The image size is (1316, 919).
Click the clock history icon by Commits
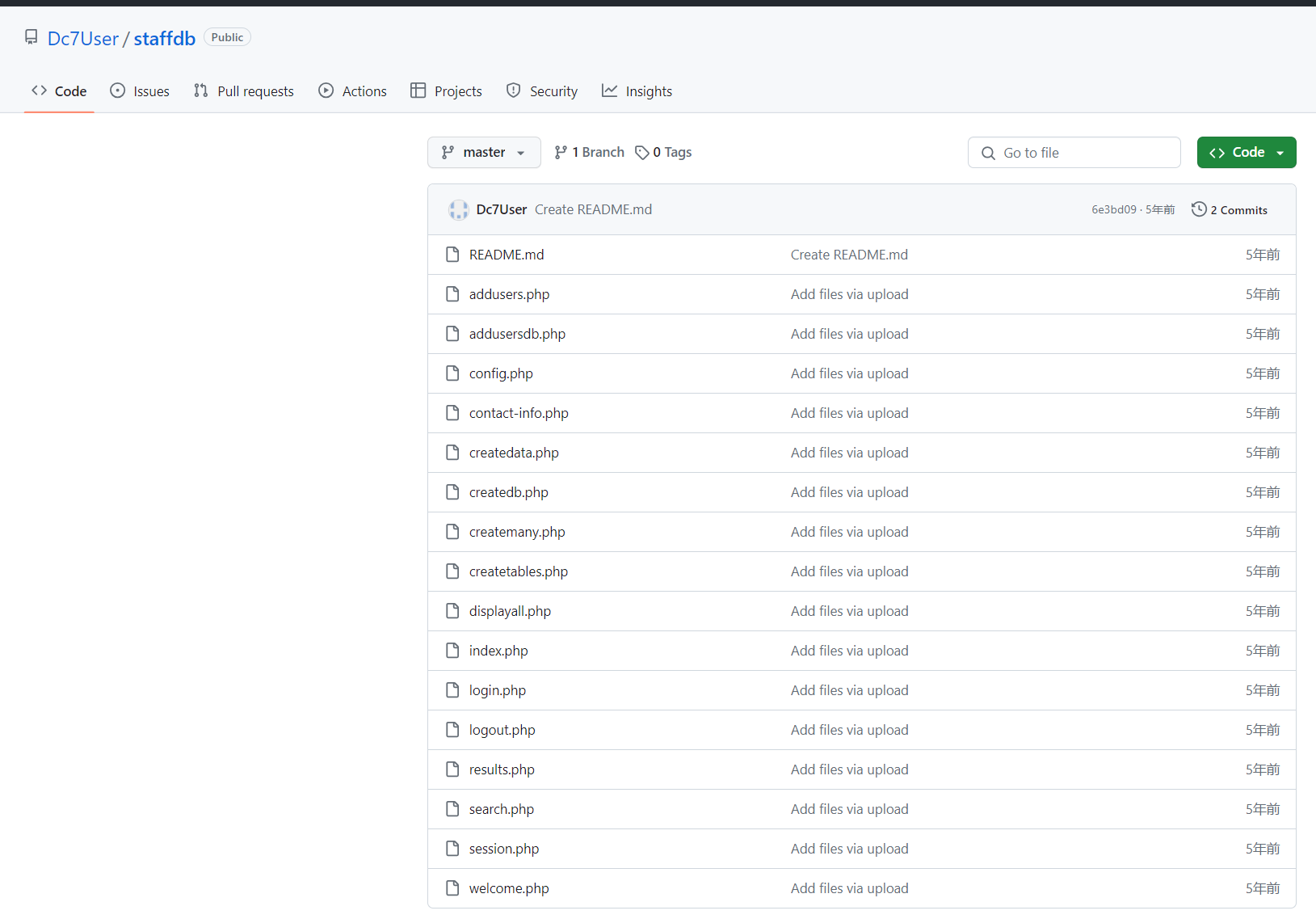point(1199,209)
